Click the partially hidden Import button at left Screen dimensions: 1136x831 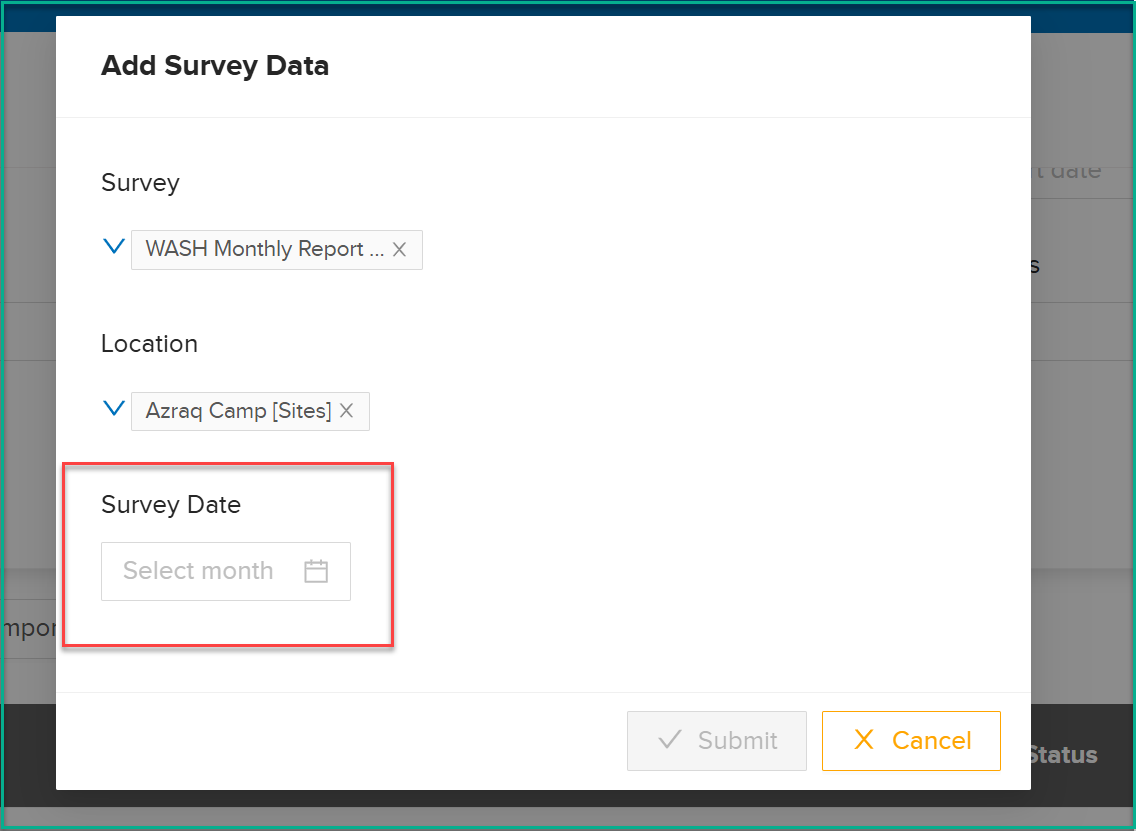(x=28, y=628)
